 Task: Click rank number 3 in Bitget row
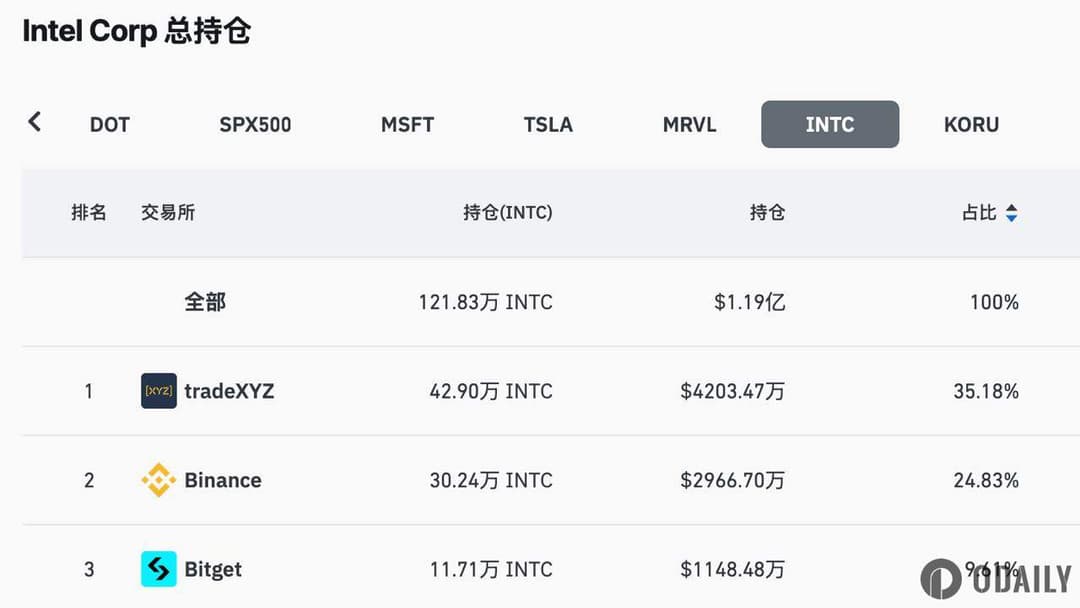coord(89,569)
